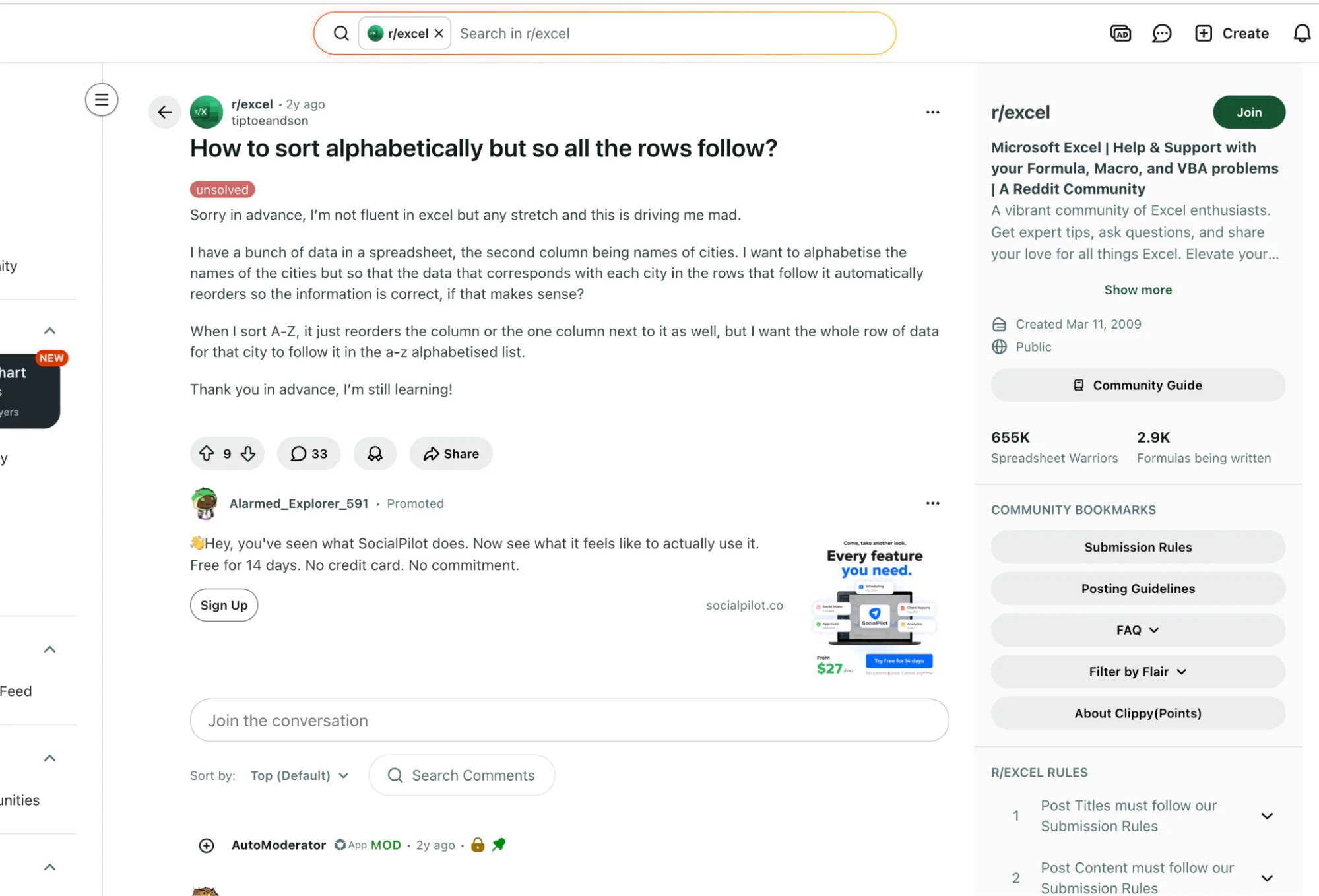Expand rule 1 about Post Titles
Screen dimensions: 1319x896
pos(1267,816)
